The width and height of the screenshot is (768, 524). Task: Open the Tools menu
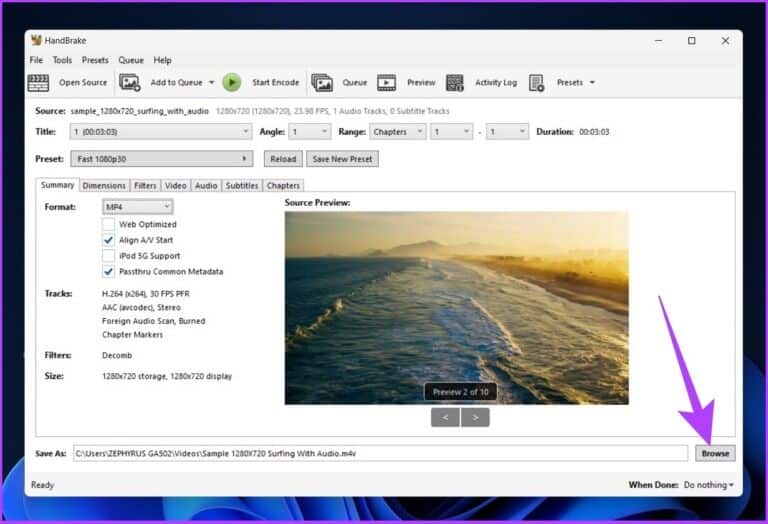click(x=62, y=60)
